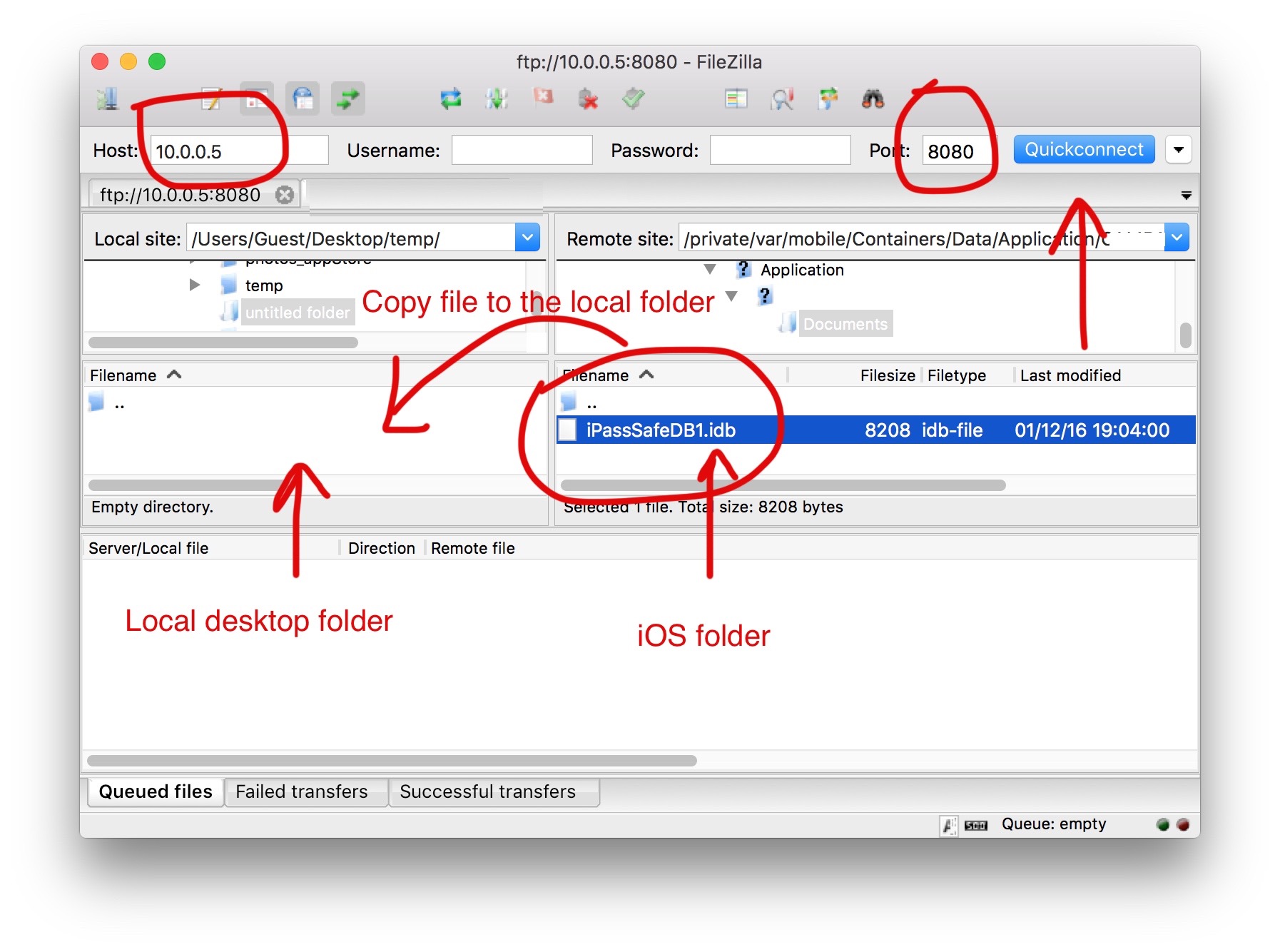1280x952 pixels.
Task: Switch to the Successful transfers tab
Action: coord(494,792)
